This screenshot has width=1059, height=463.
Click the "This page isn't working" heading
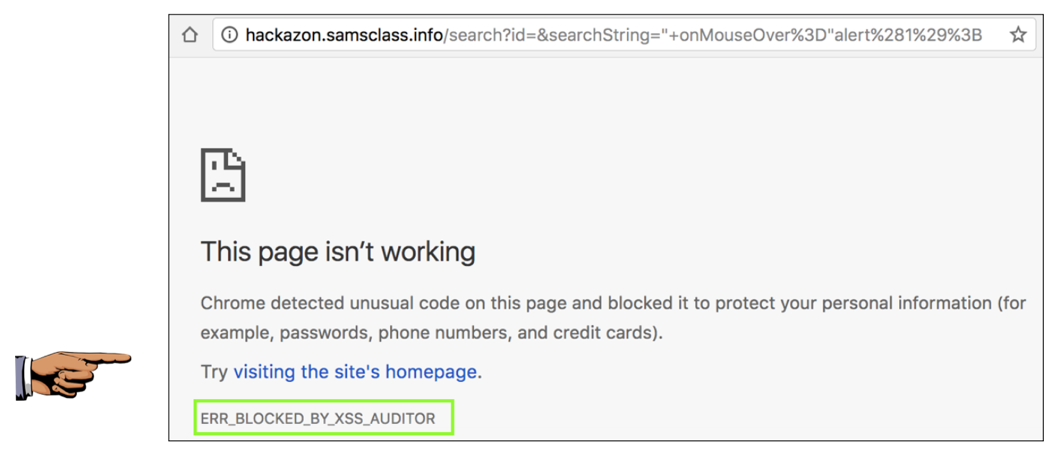[338, 251]
